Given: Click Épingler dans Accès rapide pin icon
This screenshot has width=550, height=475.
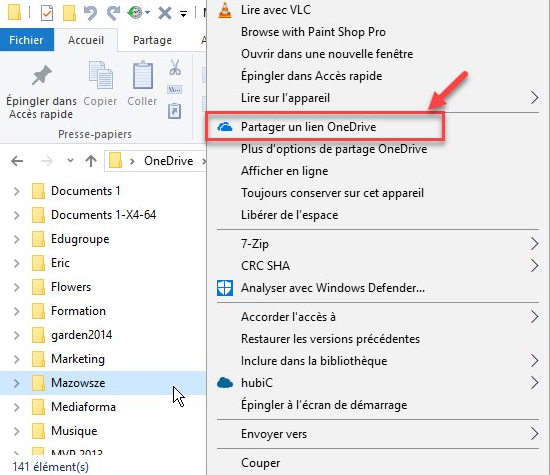Looking at the screenshot, I should point(41,75).
